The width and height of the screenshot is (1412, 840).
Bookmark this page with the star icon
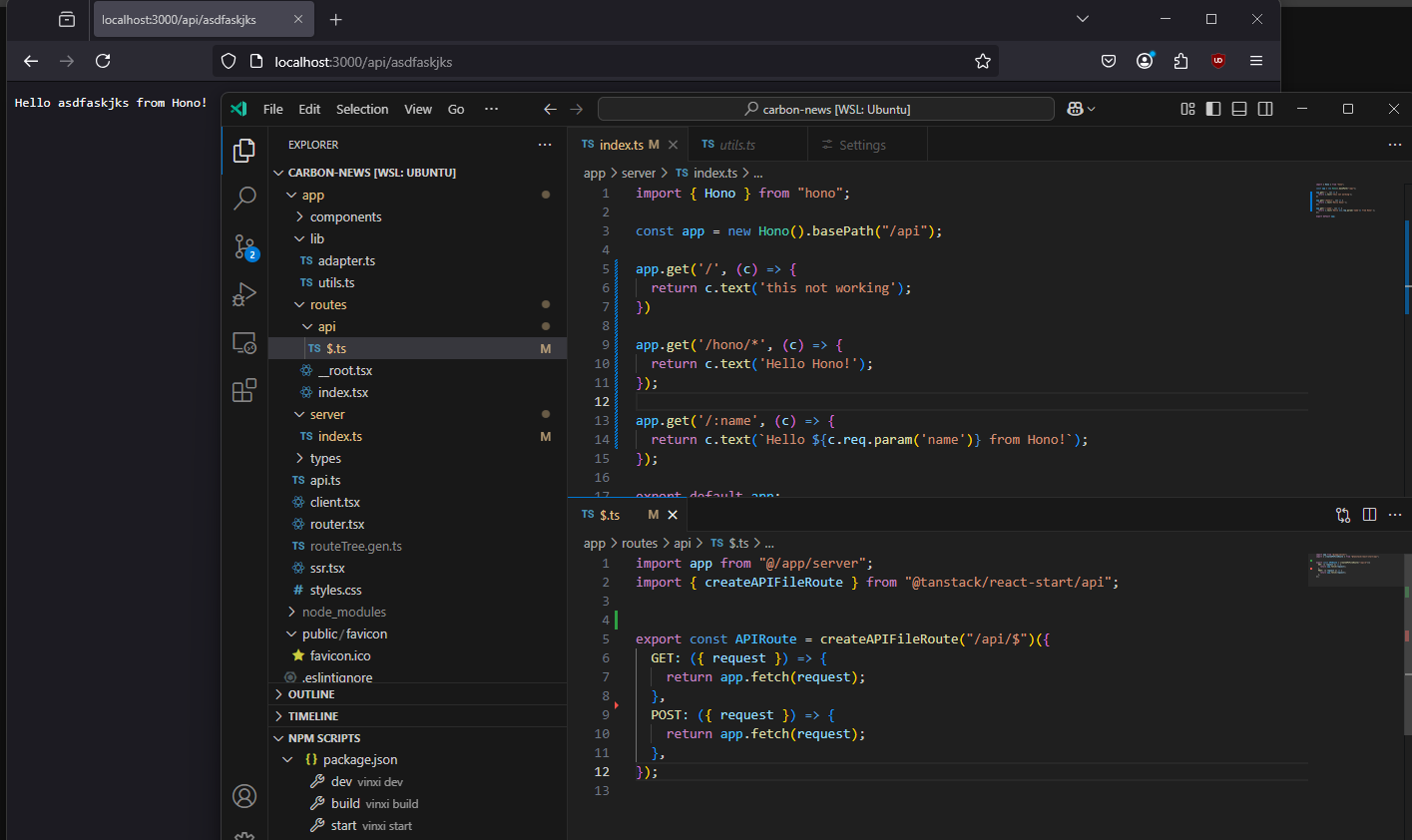pyautogui.click(x=983, y=61)
